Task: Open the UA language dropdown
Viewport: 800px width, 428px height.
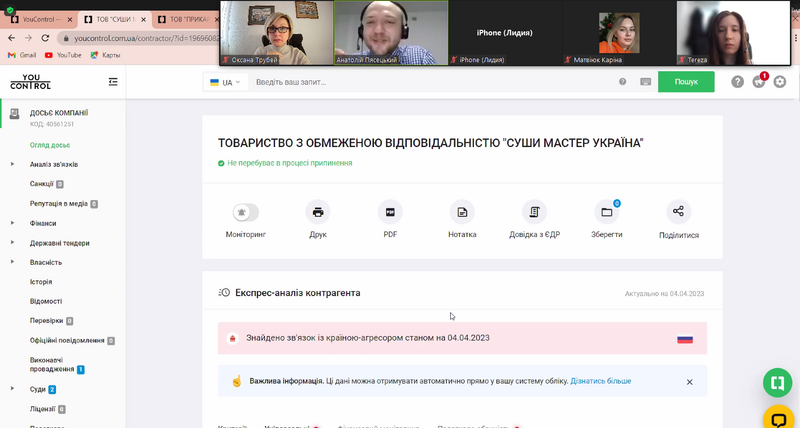Action: click(x=225, y=82)
